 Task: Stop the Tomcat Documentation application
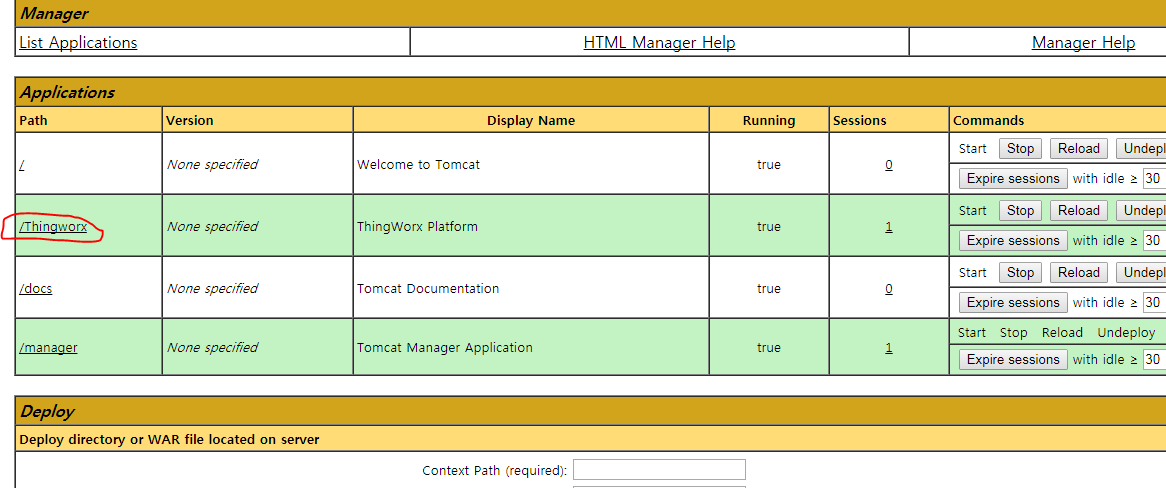tap(1020, 272)
